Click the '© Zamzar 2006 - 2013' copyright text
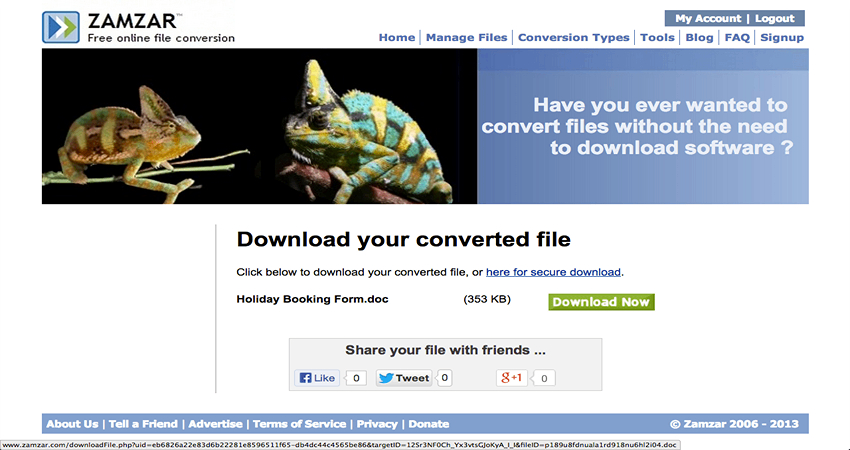850x450 pixels. pyautogui.click(x=735, y=424)
